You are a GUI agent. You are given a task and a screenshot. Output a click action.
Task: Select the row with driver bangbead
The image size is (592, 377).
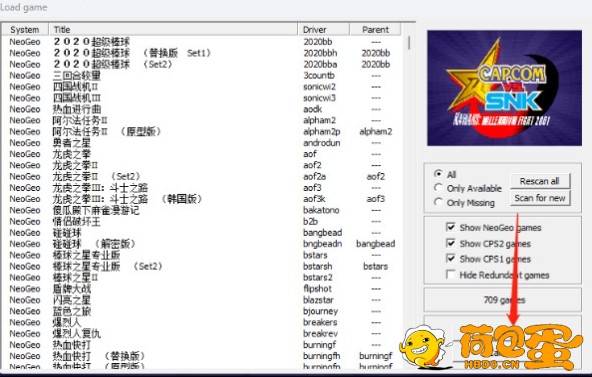point(202,233)
